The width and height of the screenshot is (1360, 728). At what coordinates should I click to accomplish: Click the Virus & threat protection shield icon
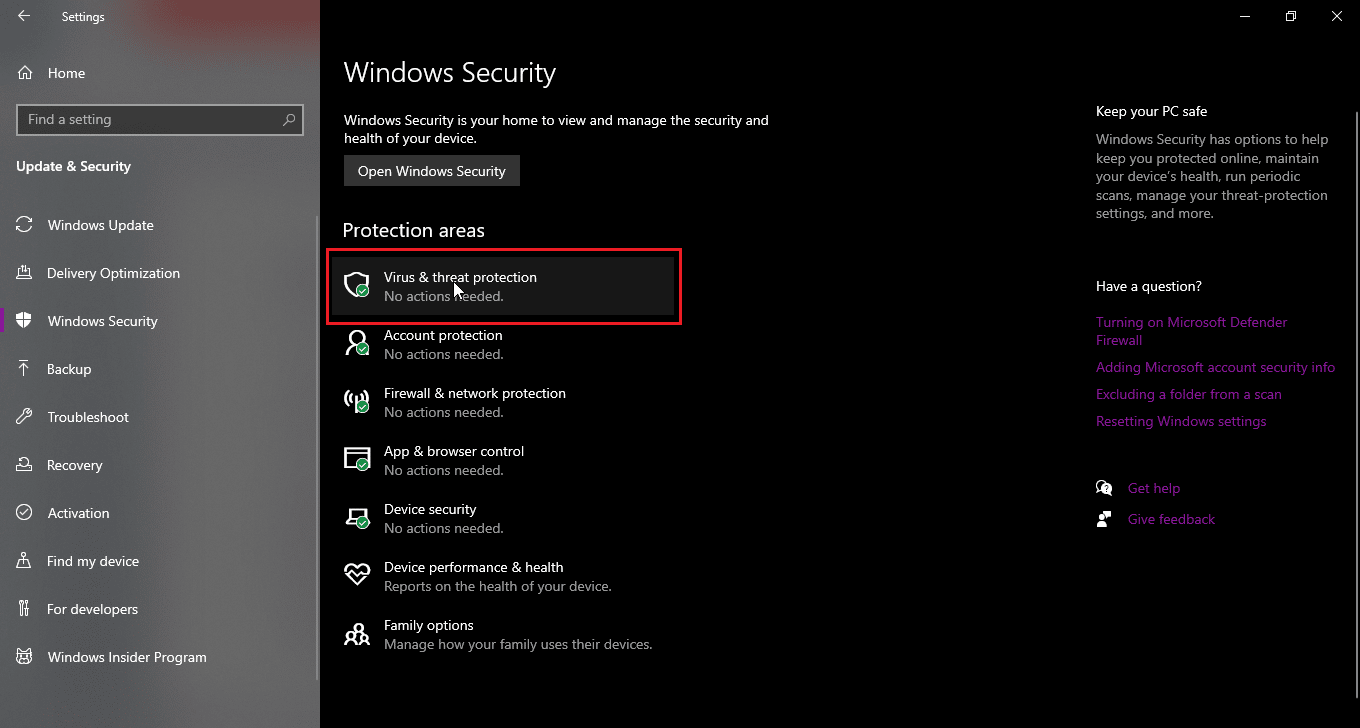(357, 286)
